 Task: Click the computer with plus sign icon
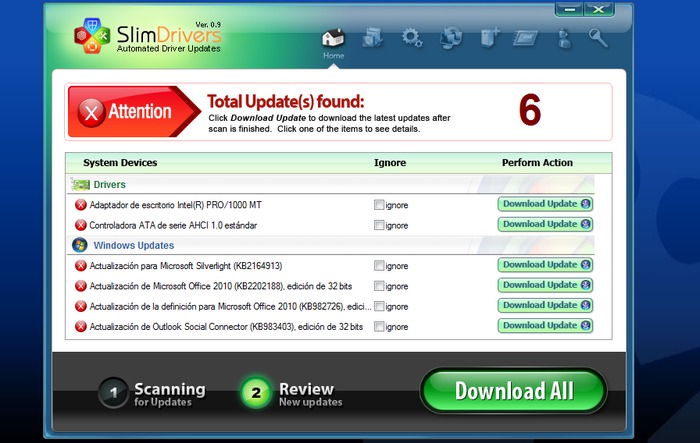click(490, 38)
